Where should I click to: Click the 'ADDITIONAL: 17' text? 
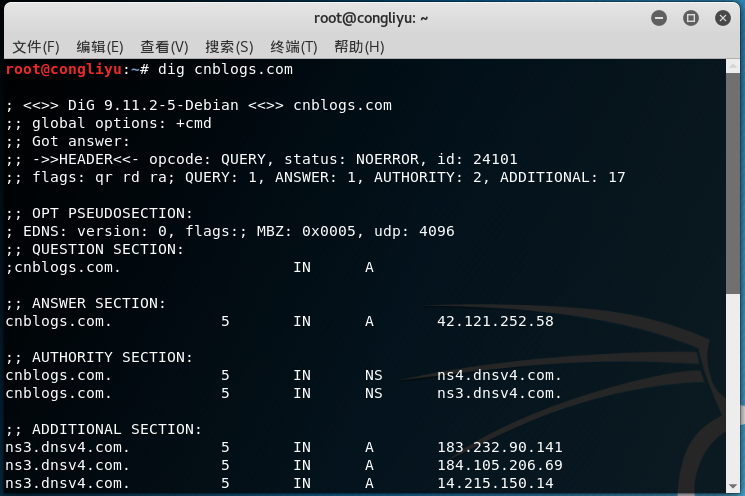coord(563,178)
